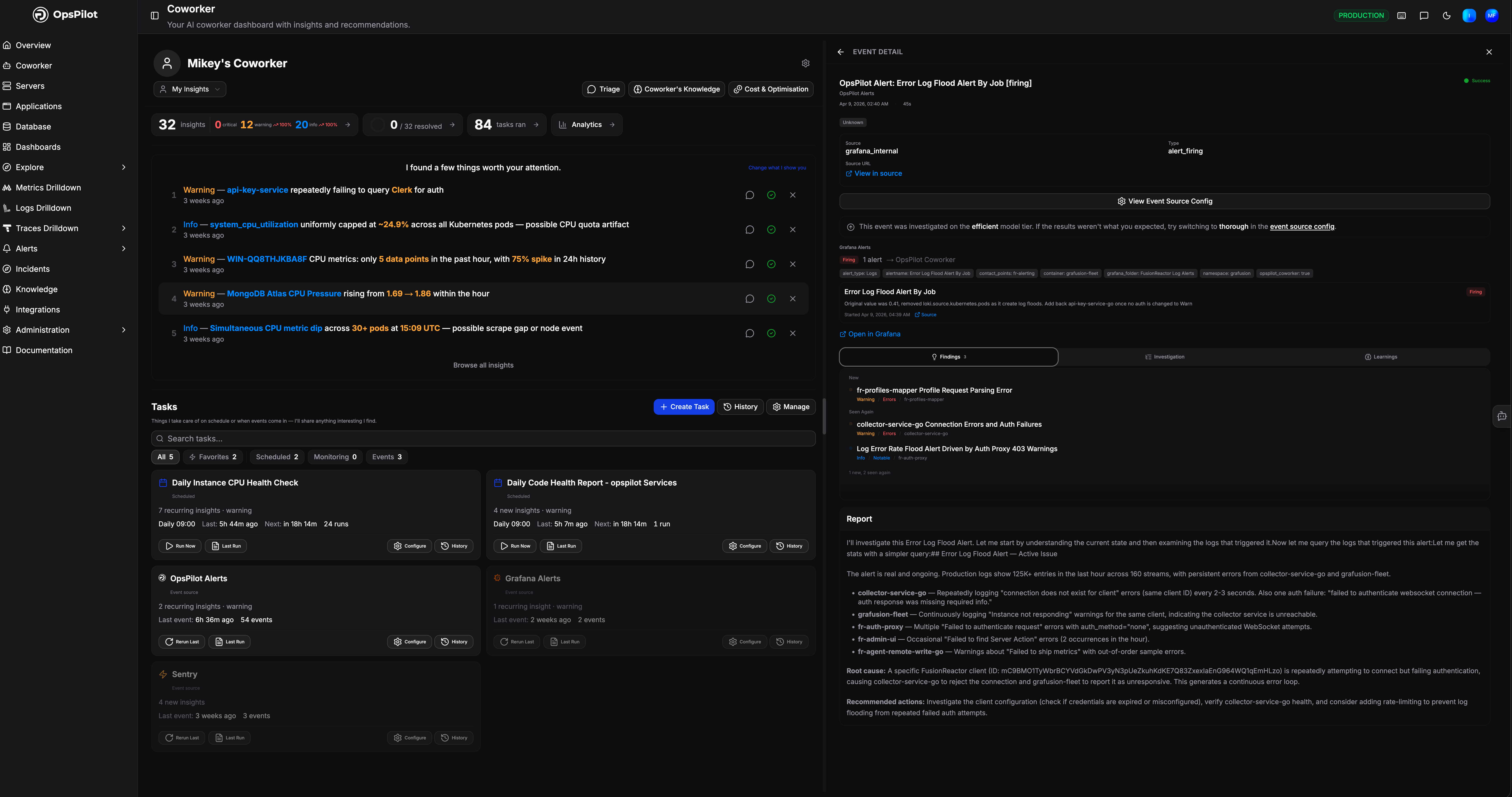Mark MongoDB Atlas CPU Pressure insight resolved

point(771,299)
